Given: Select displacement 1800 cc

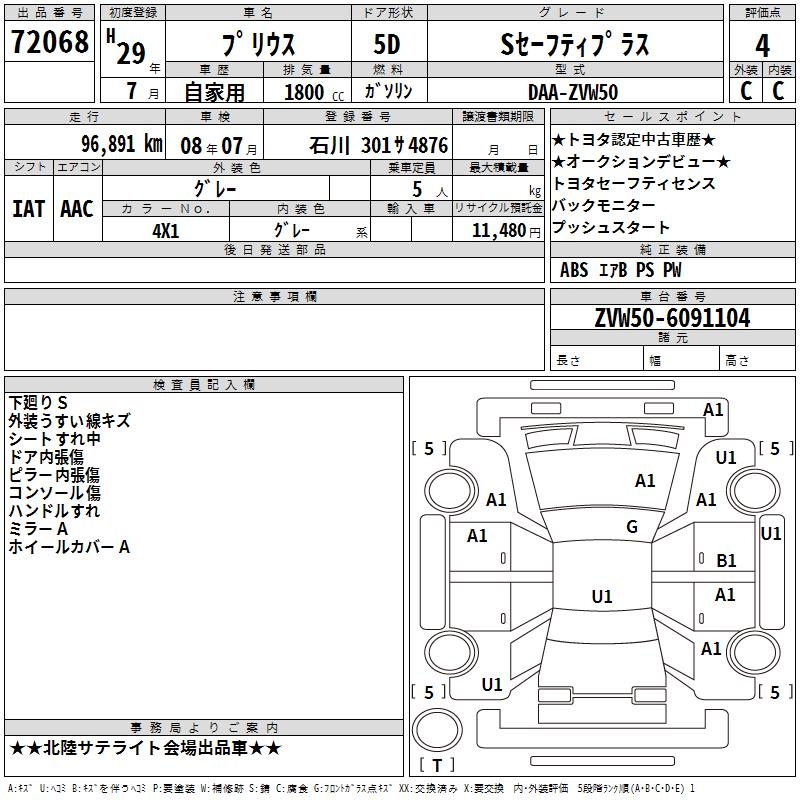Looking at the screenshot, I should (314, 92).
